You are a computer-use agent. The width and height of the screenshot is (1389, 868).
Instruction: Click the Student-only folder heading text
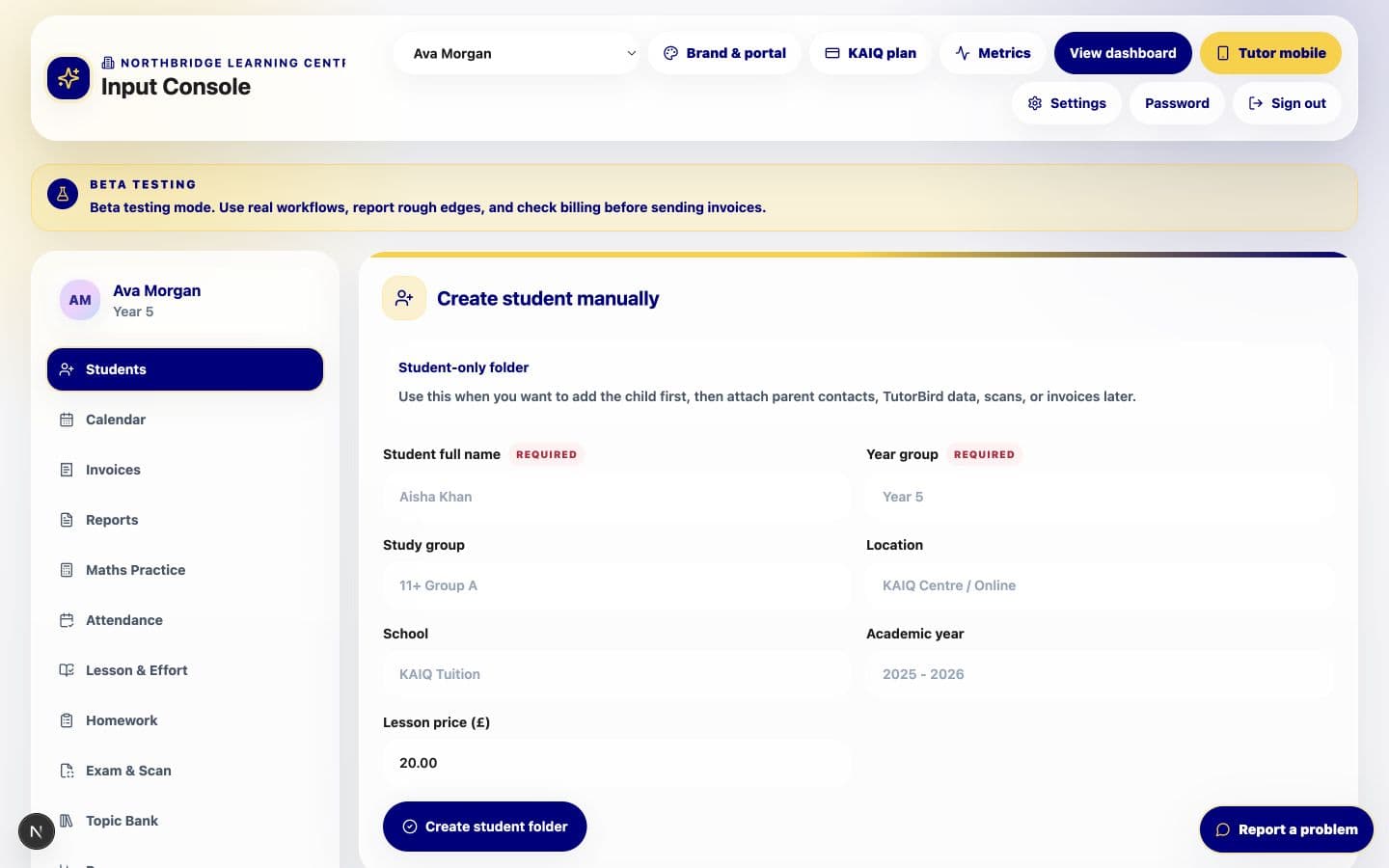(463, 367)
